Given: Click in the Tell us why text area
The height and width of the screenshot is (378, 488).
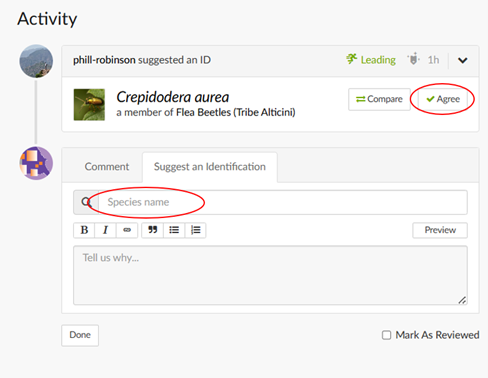Looking at the screenshot, I should point(270,275).
